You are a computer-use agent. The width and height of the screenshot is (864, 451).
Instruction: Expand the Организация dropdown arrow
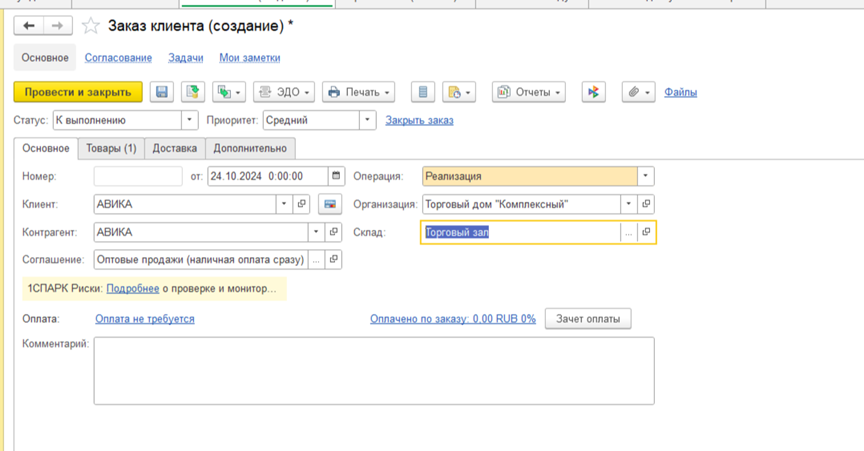(628, 204)
